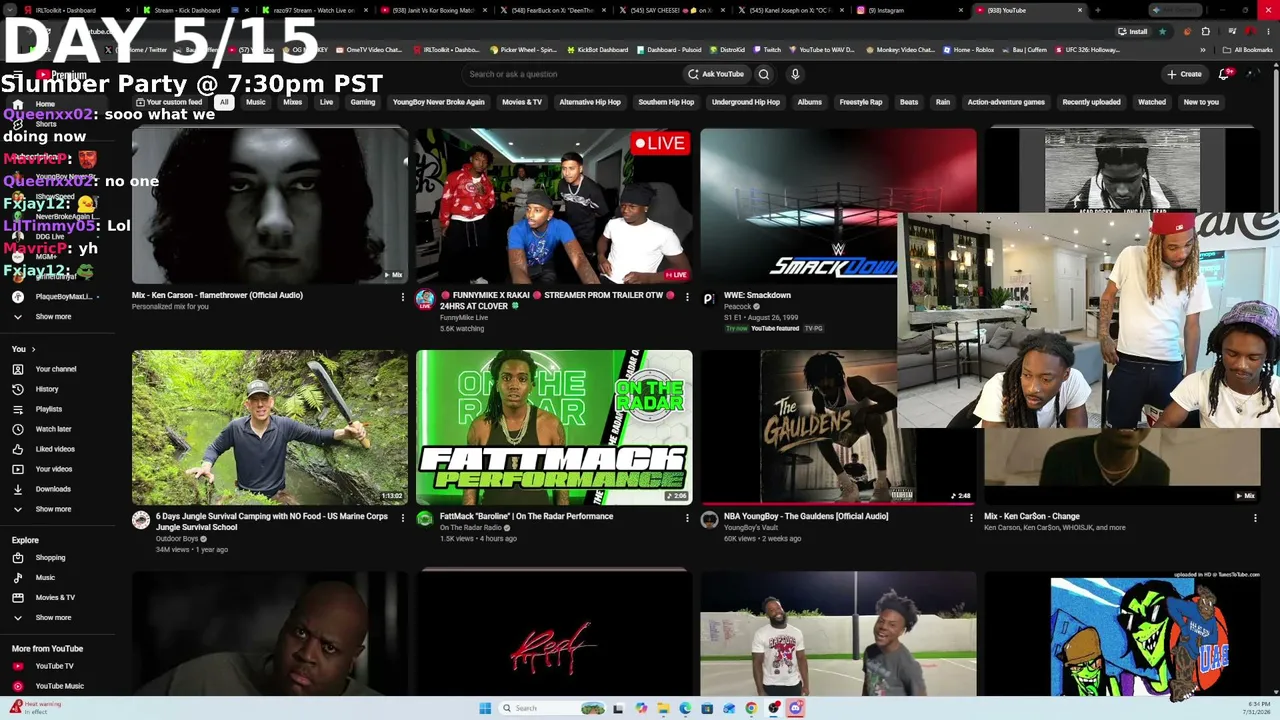Open the FunnyMike live stream thumbnail
This screenshot has height=720, width=1280.
(x=554, y=206)
